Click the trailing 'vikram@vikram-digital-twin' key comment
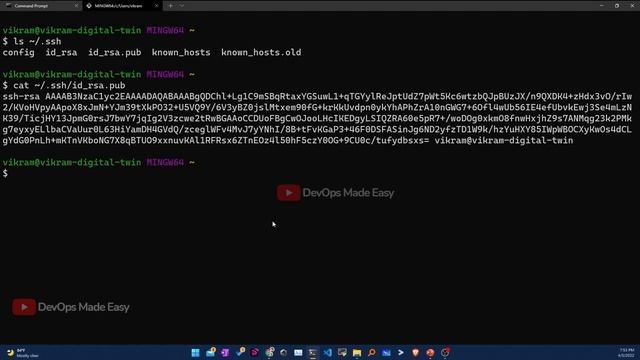Image resolution: width=640 pixels, height=360 pixels. [504, 140]
